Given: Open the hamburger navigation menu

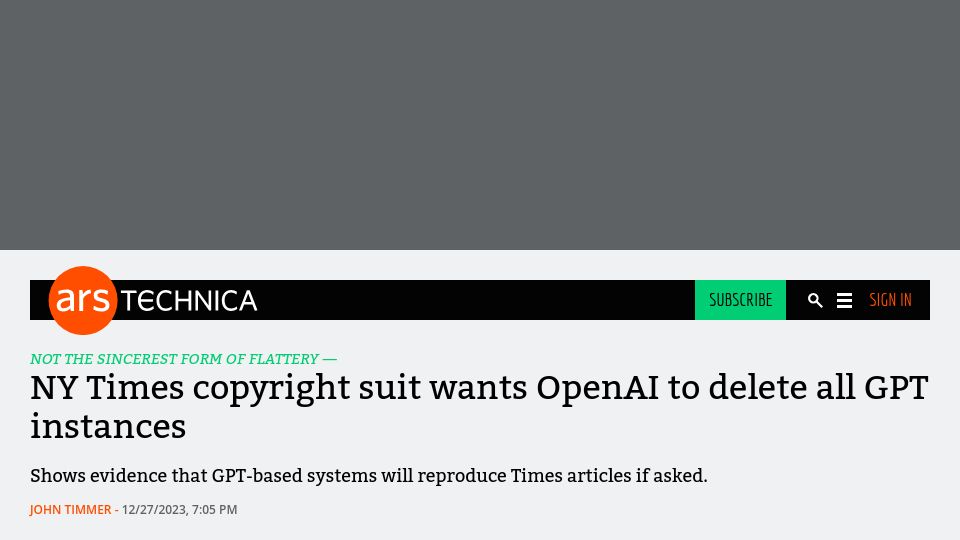Looking at the screenshot, I should point(844,301).
